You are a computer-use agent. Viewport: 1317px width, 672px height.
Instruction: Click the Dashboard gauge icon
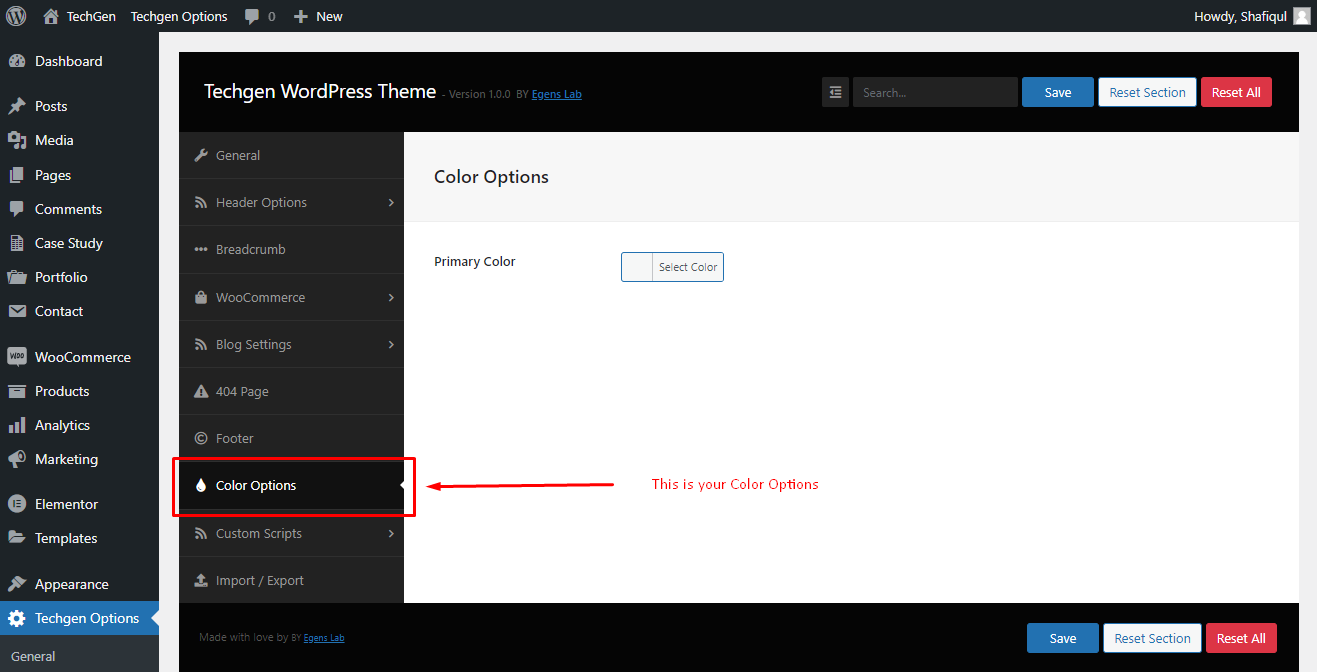click(17, 61)
